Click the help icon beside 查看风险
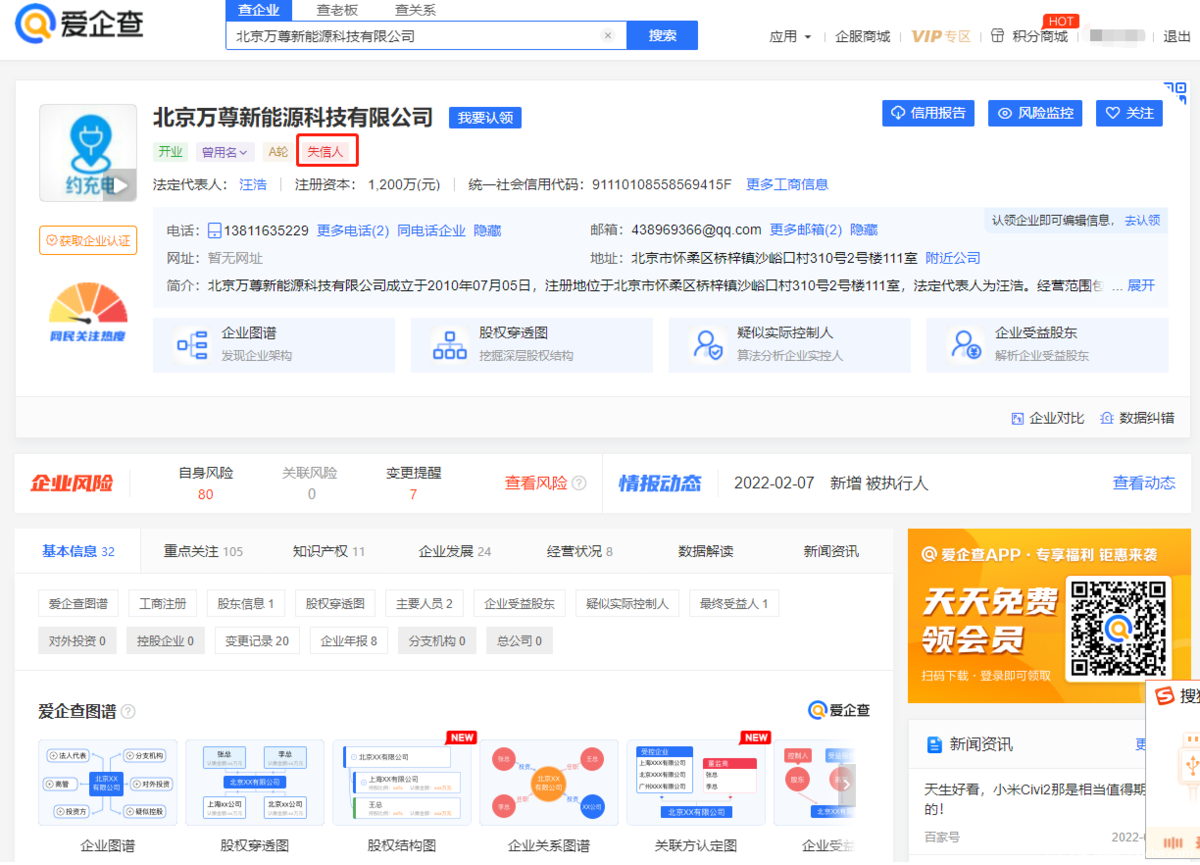The image size is (1200, 865). [579, 483]
